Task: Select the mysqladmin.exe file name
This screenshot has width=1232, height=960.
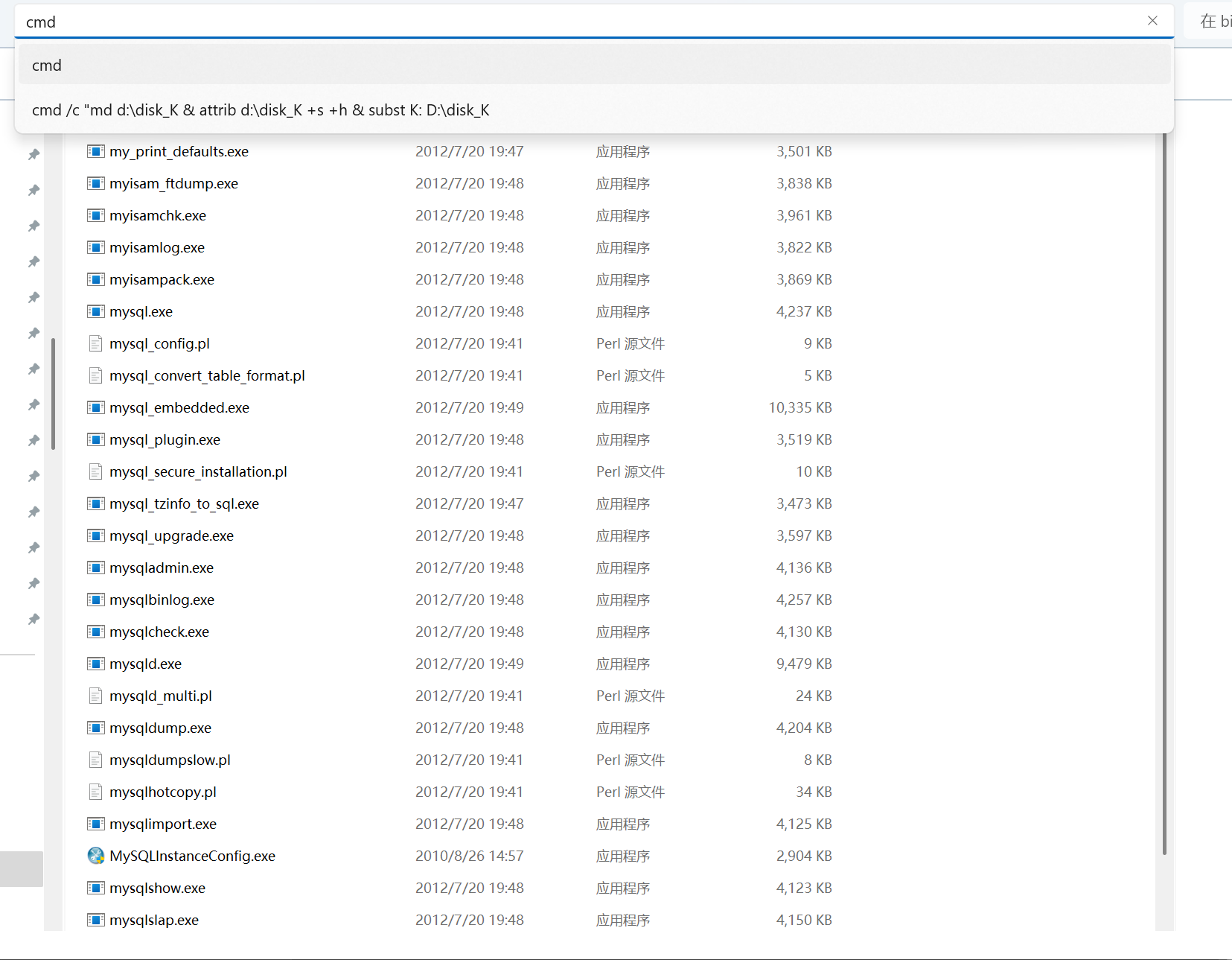Action: pos(162,568)
